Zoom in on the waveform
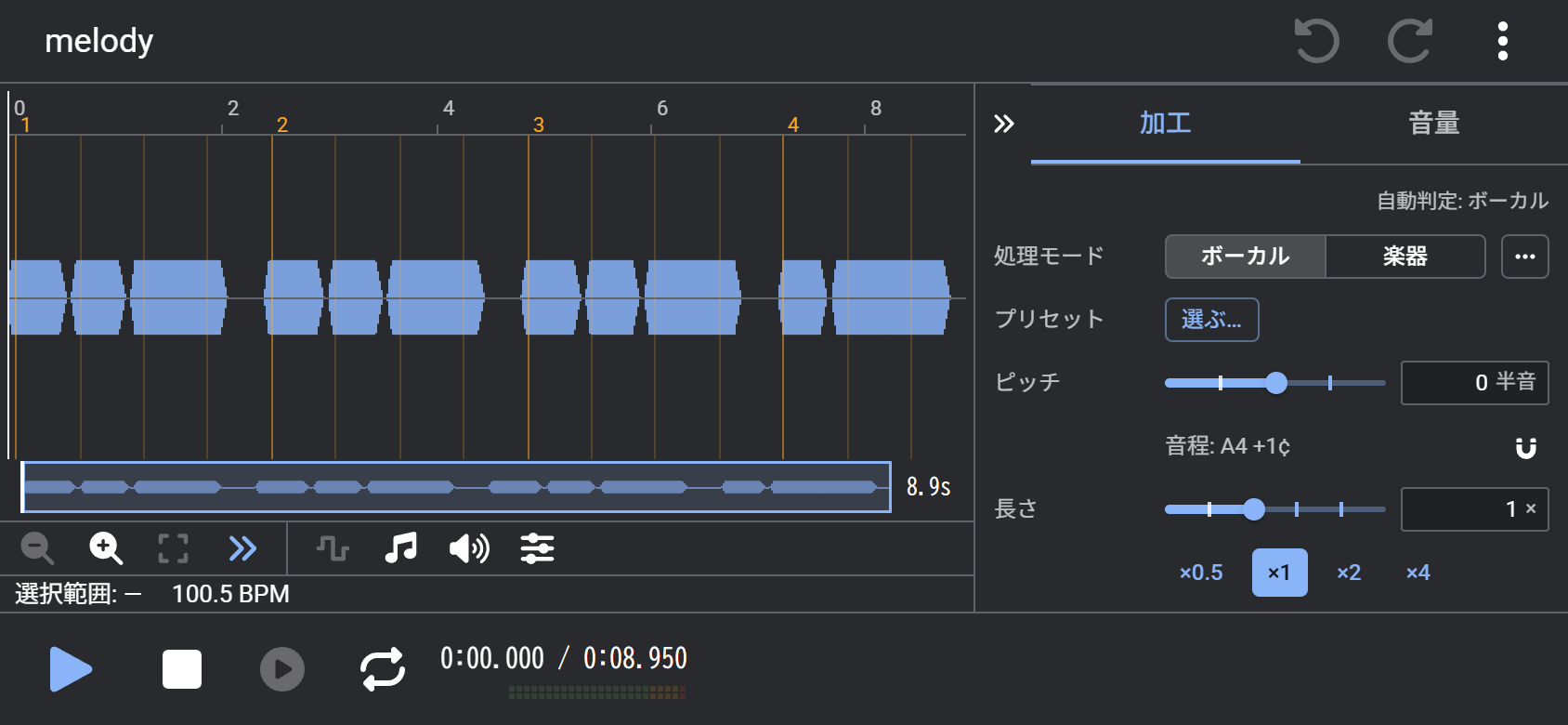Image resolution: width=1568 pixels, height=725 pixels. click(105, 548)
